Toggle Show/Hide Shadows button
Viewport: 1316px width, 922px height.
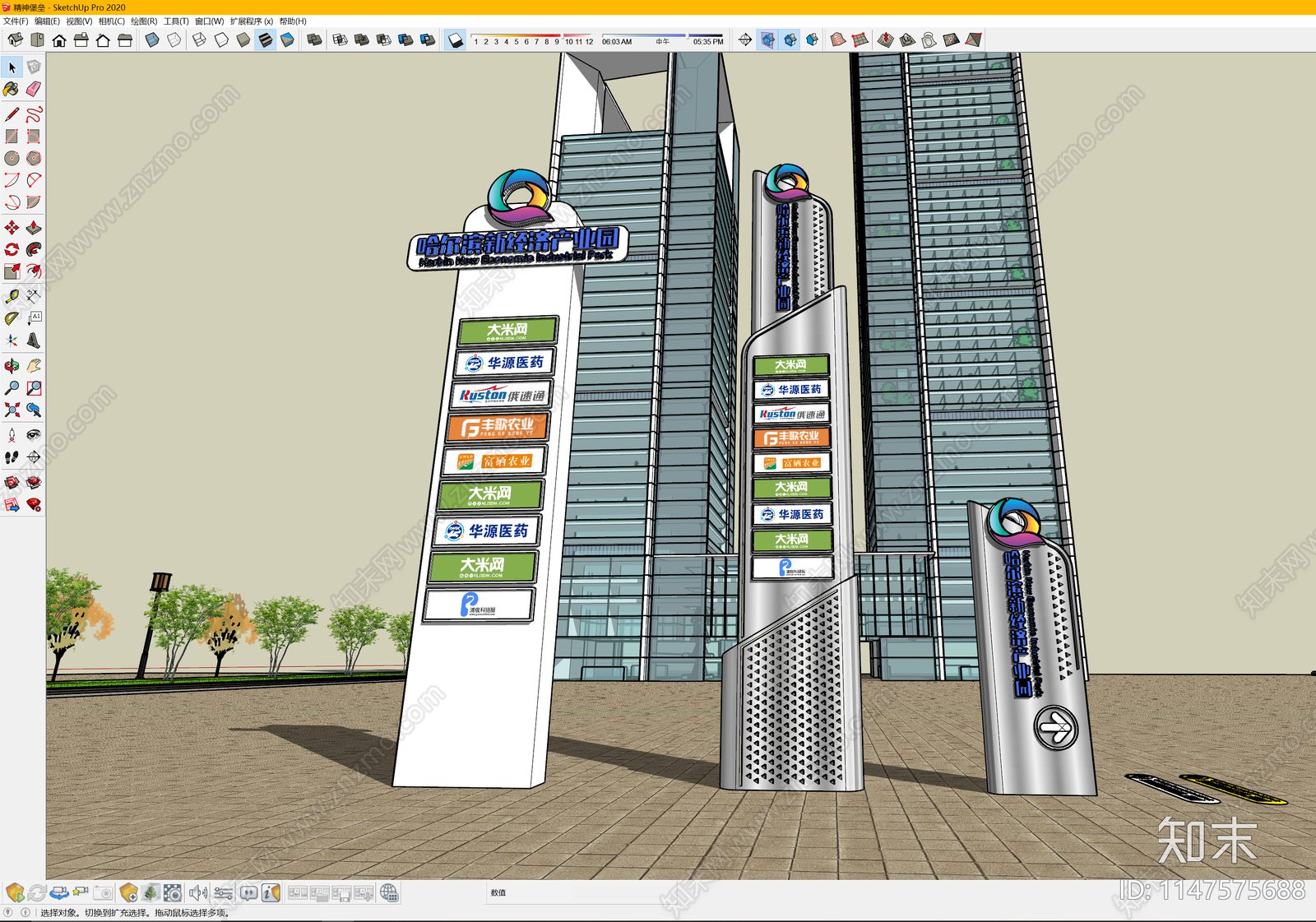[456, 39]
